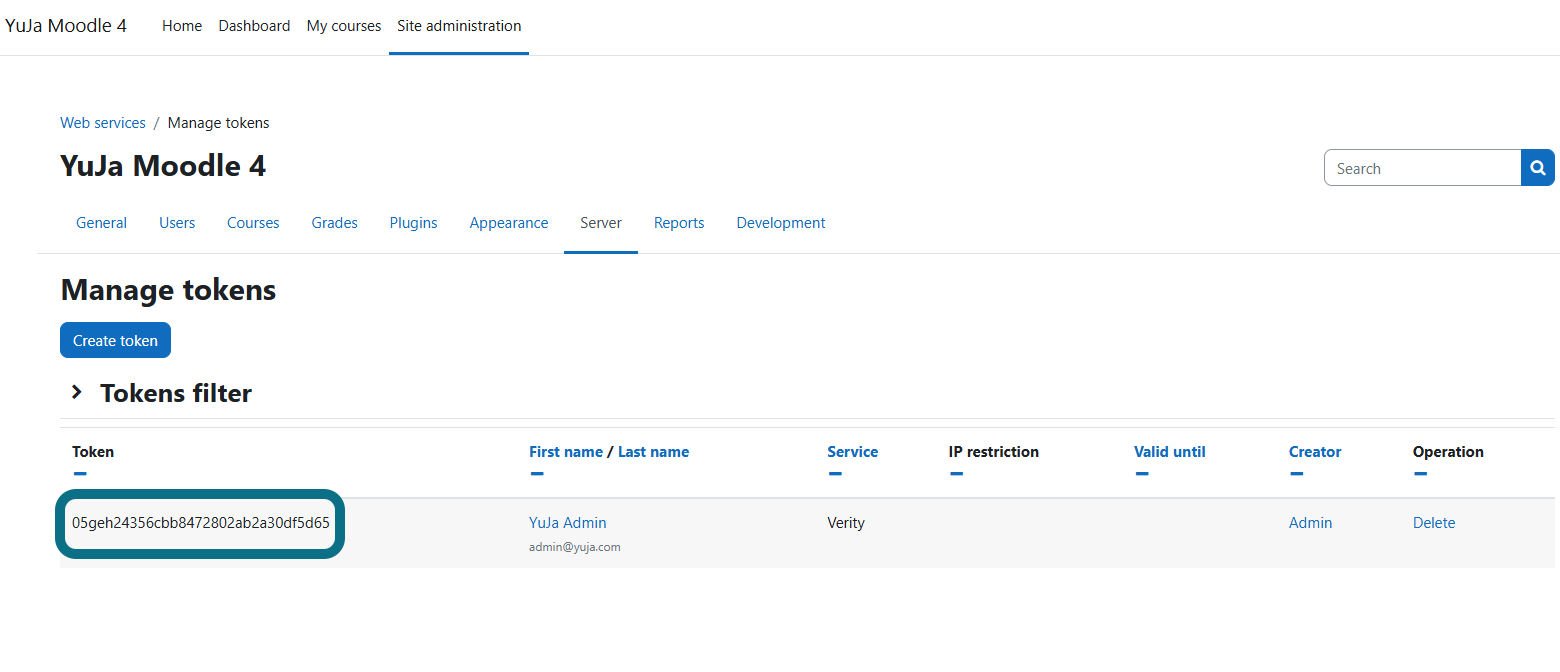Click the YuJa Moodle 4 site brand
This screenshot has width=1560, height=672.
point(66,26)
